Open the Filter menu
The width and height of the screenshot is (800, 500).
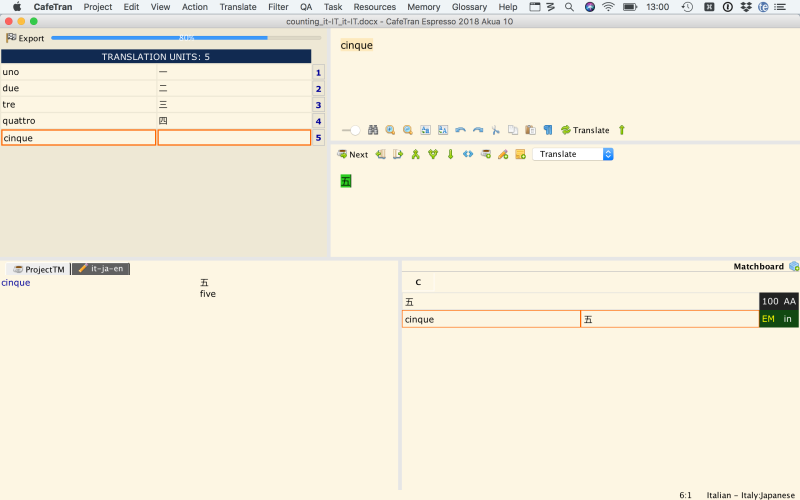[x=278, y=7]
